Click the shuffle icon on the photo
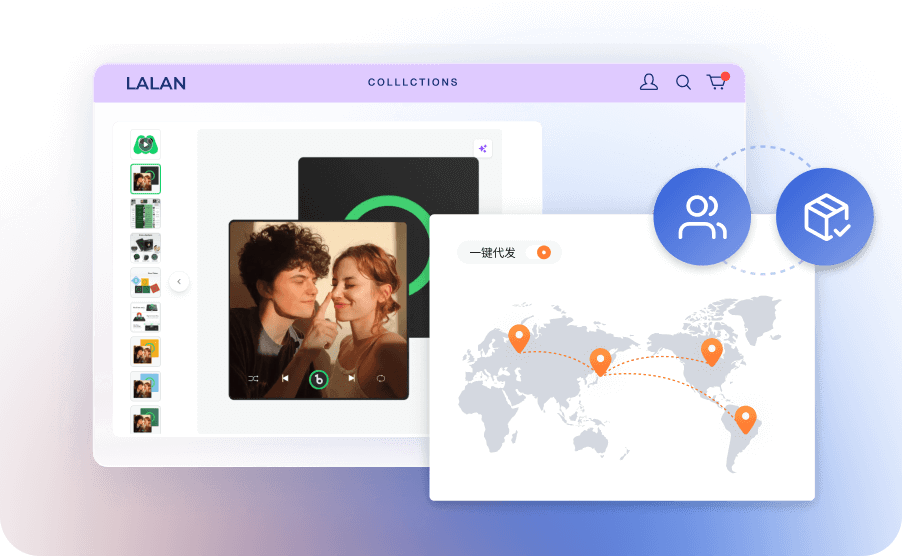Image resolution: width=920 pixels, height=557 pixels. 253,379
